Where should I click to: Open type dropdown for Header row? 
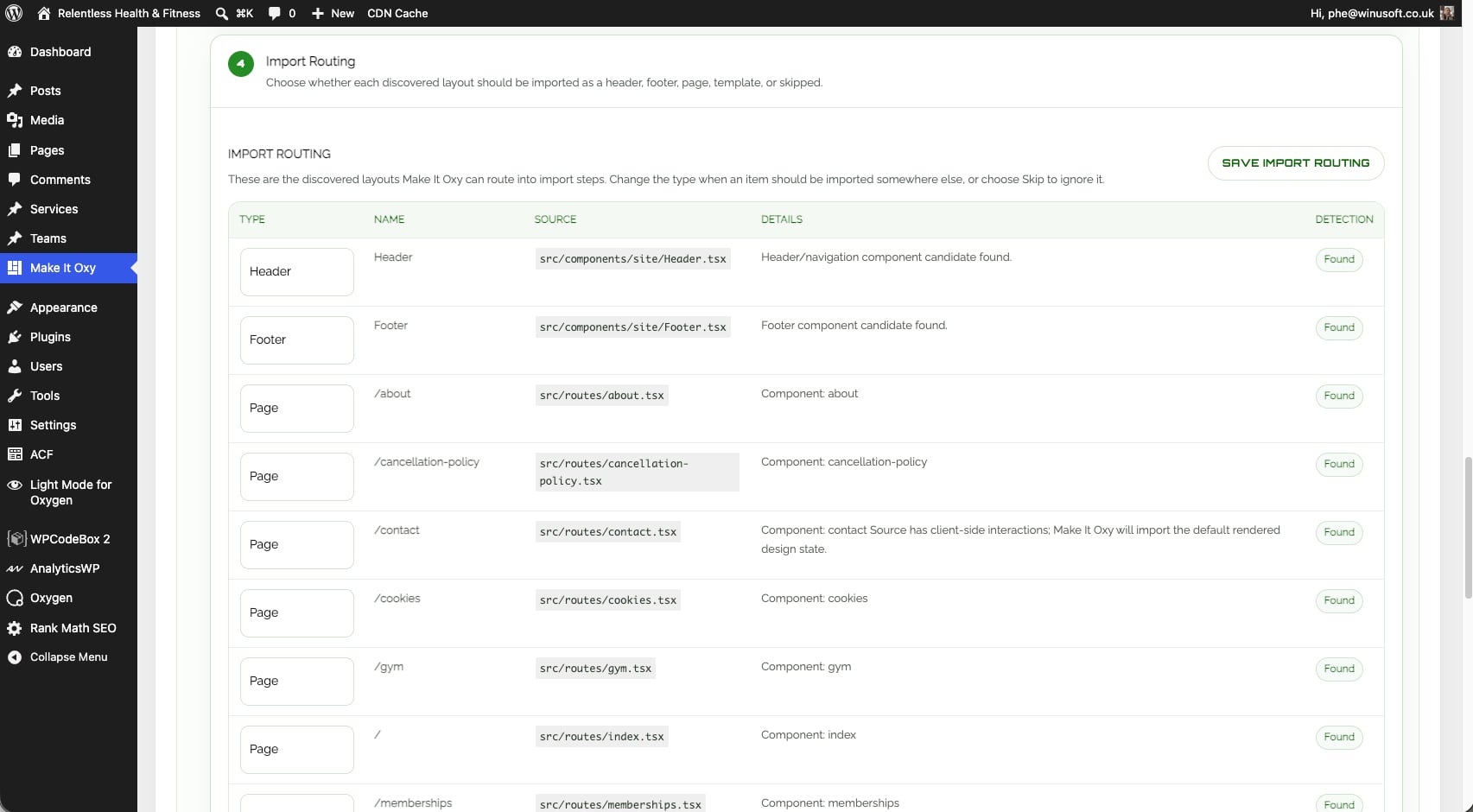pyautogui.click(x=297, y=271)
